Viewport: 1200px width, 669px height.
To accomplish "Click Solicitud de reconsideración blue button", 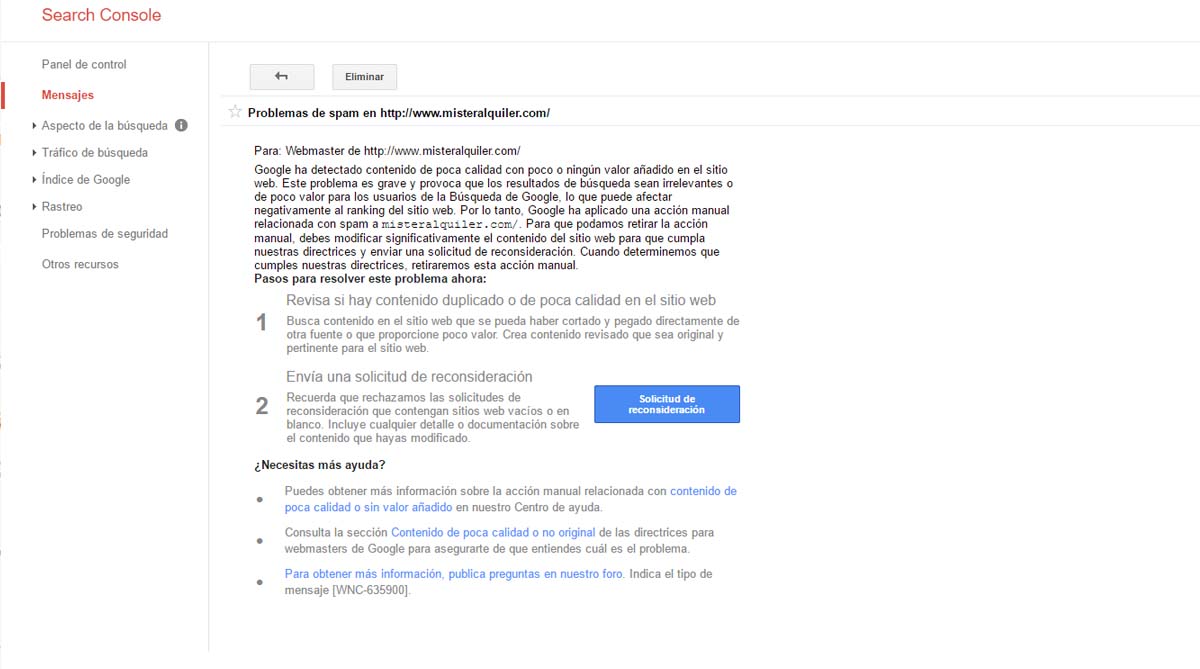I will pyautogui.click(x=667, y=404).
